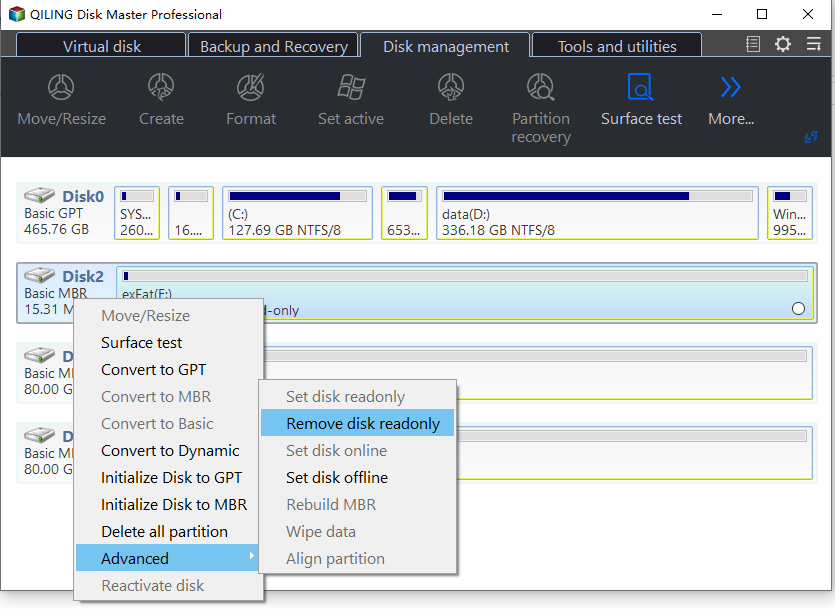Click the Delete toolbar icon
The width and height of the screenshot is (835, 609).
coord(451,87)
